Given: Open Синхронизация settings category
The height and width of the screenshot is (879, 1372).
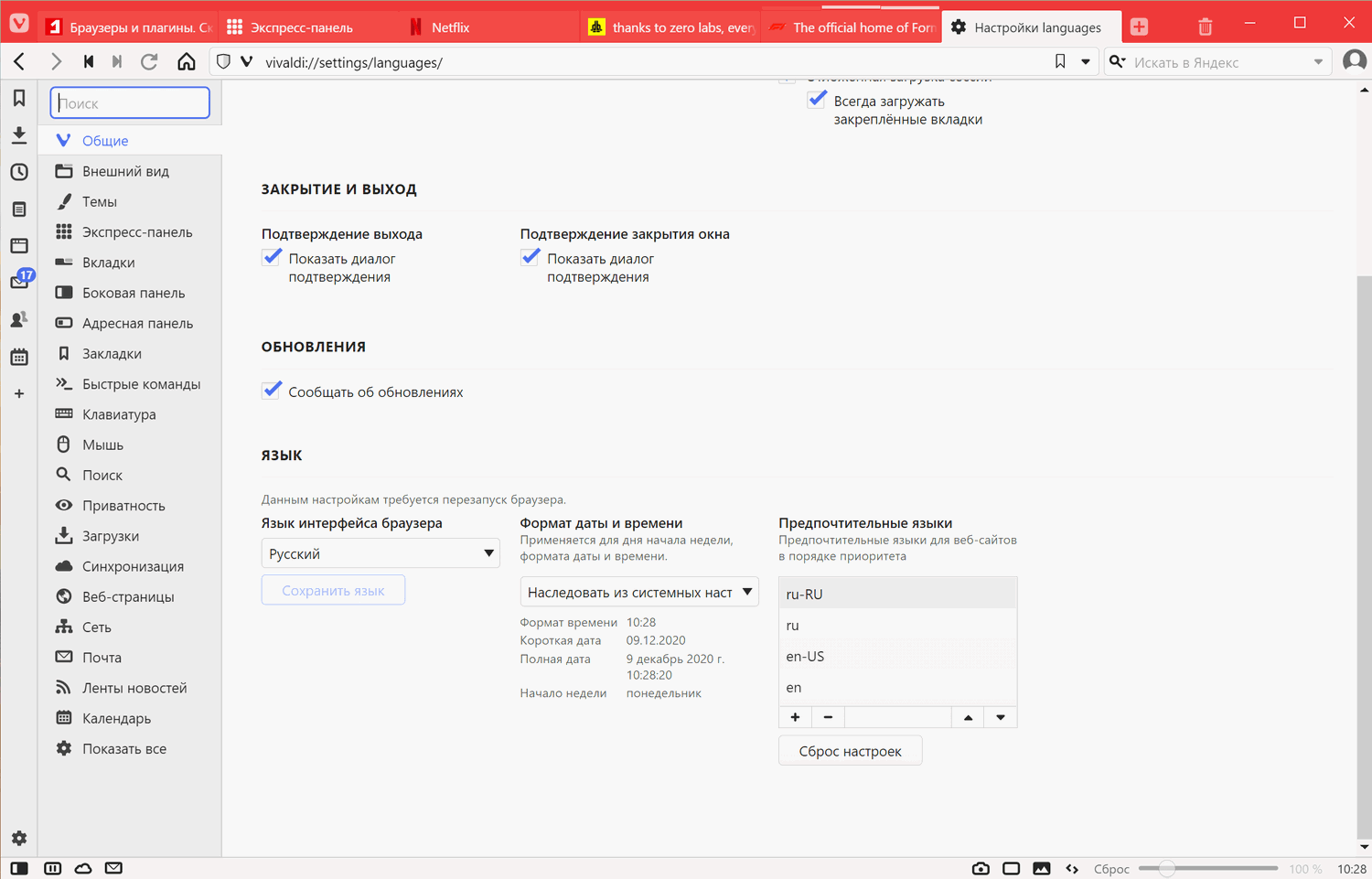Looking at the screenshot, I should coord(130,566).
